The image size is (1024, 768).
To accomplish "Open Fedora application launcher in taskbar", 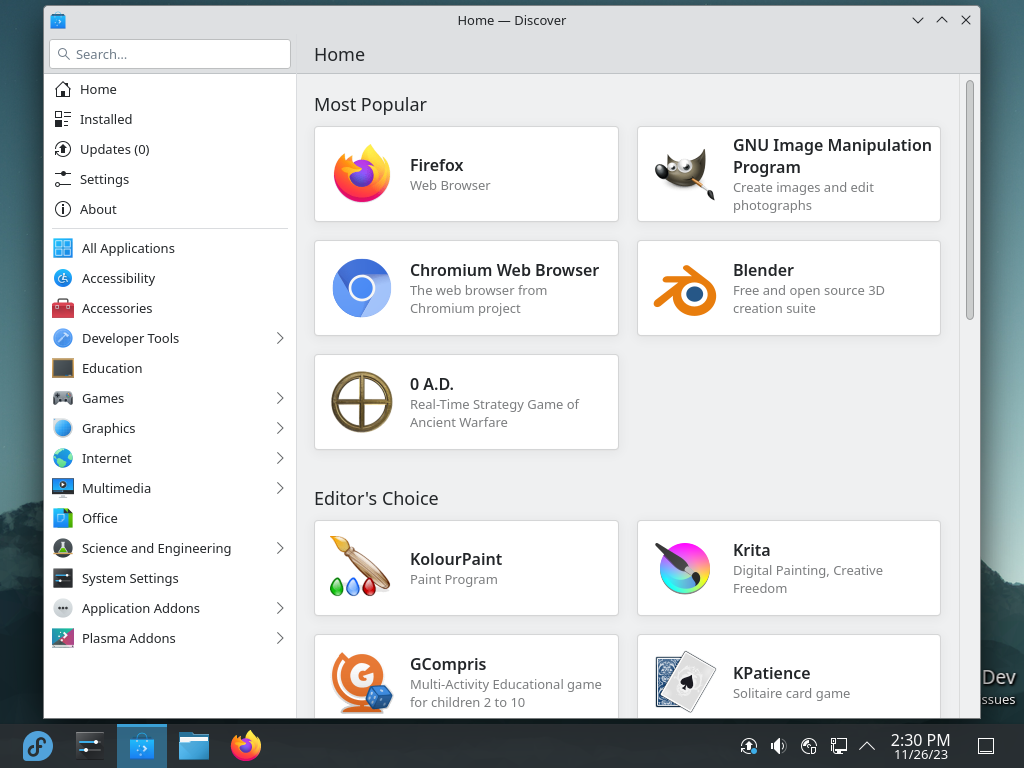I will 38,746.
